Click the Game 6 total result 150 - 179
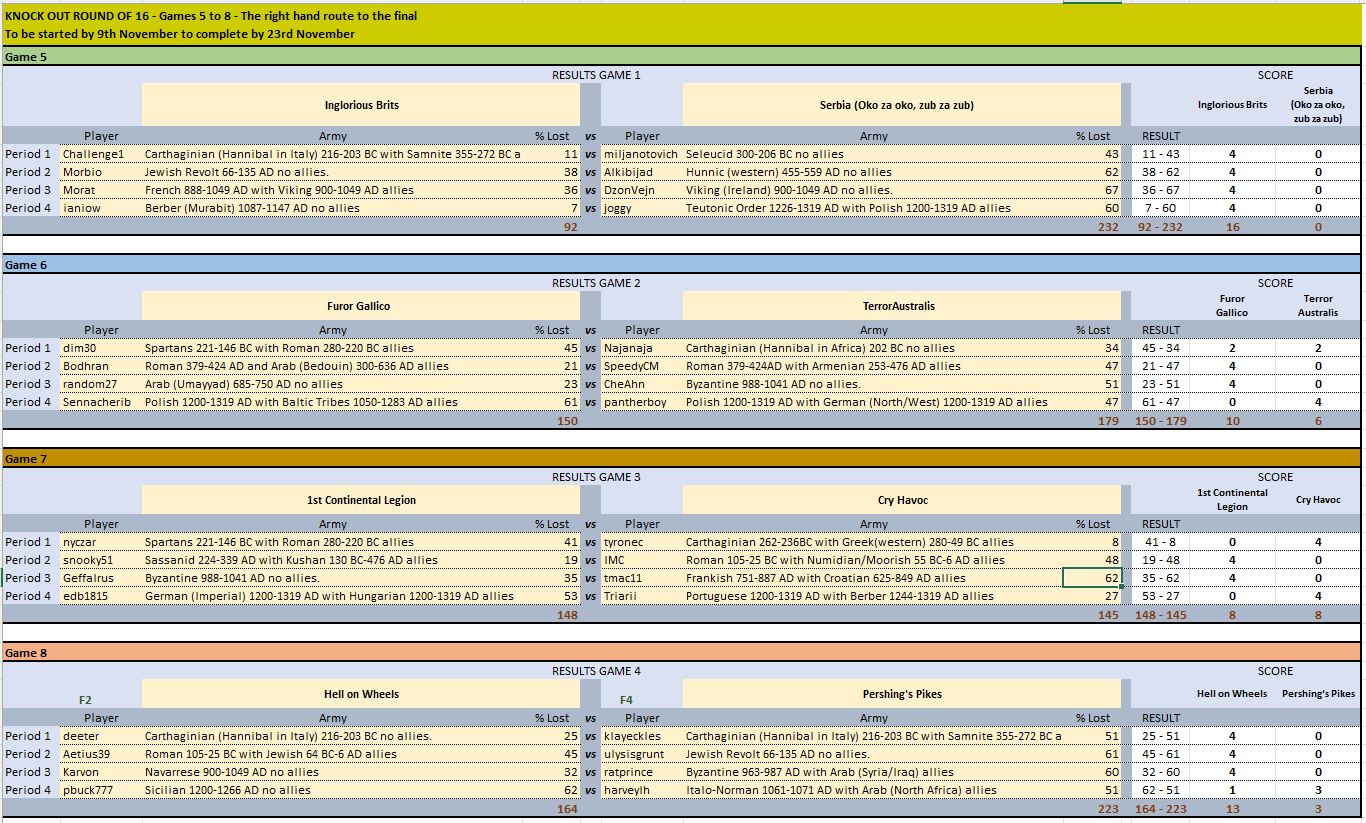1366x823 pixels. [x=1160, y=421]
